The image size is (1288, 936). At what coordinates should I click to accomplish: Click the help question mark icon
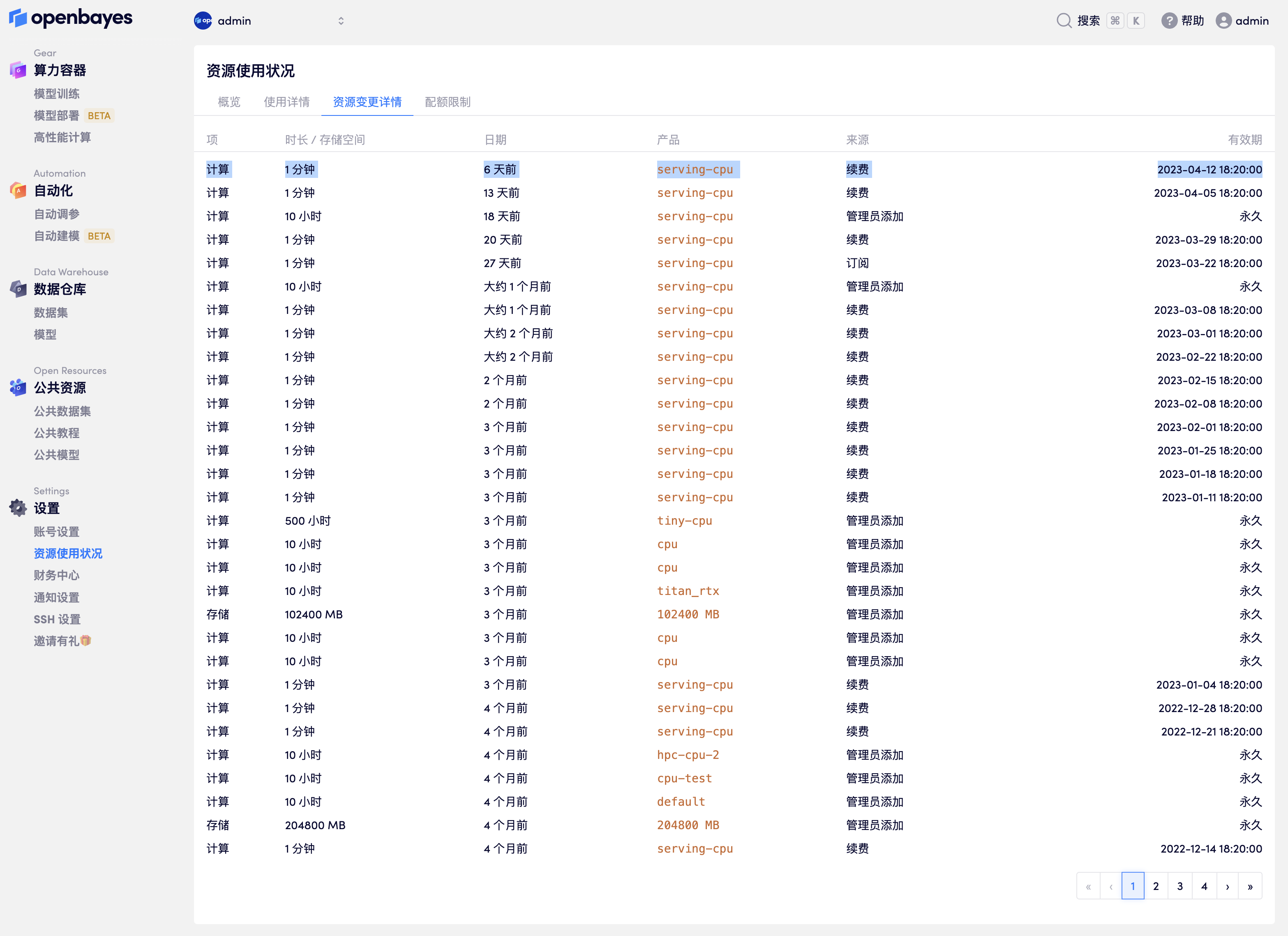pyautogui.click(x=1169, y=21)
